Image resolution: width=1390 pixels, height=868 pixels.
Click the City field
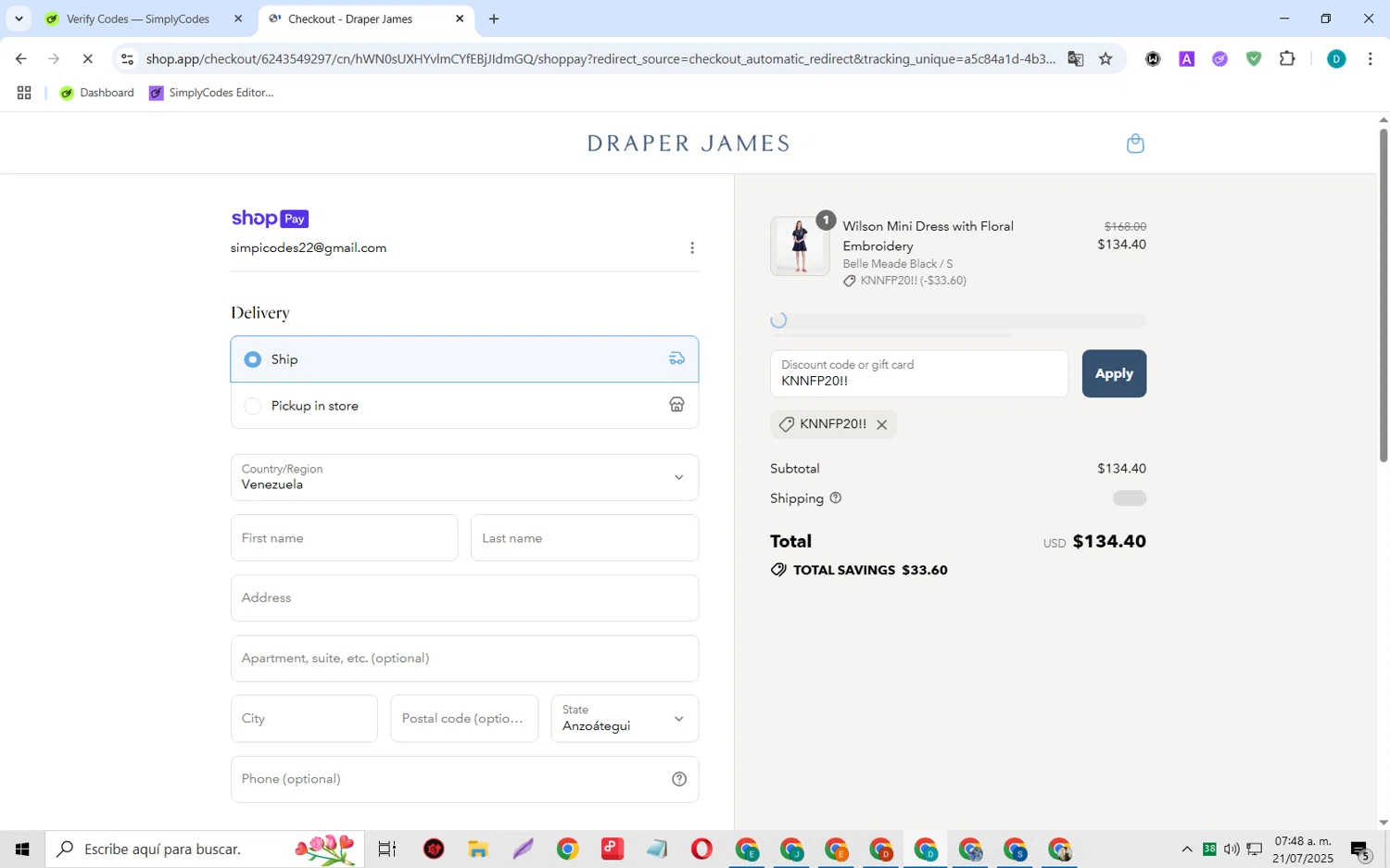tap(304, 719)
